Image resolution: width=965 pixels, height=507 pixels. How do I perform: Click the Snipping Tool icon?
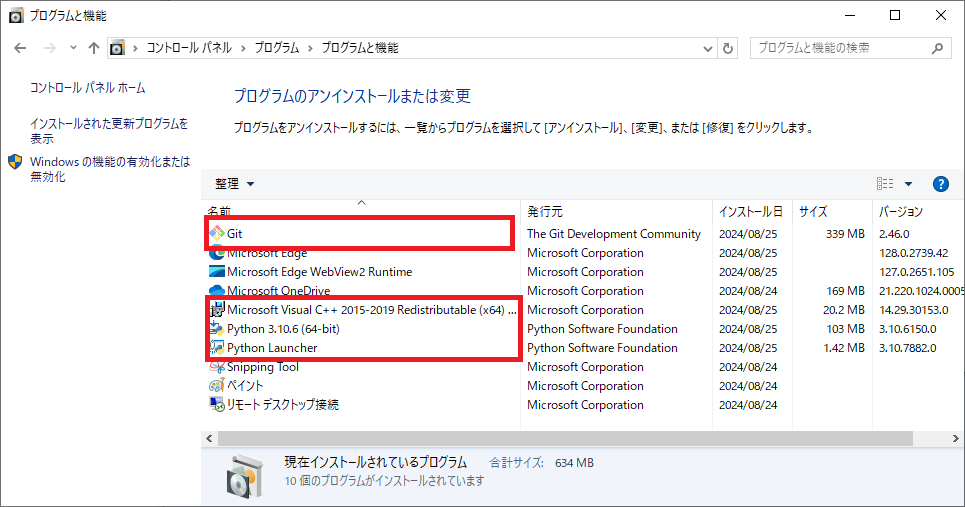(x=217, y=367)
